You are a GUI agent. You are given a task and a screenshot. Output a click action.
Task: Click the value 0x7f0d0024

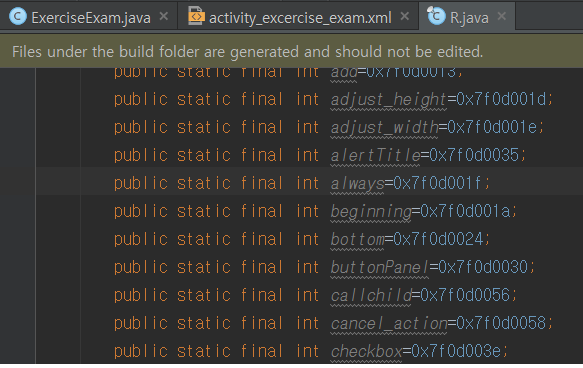click(438, 239)
